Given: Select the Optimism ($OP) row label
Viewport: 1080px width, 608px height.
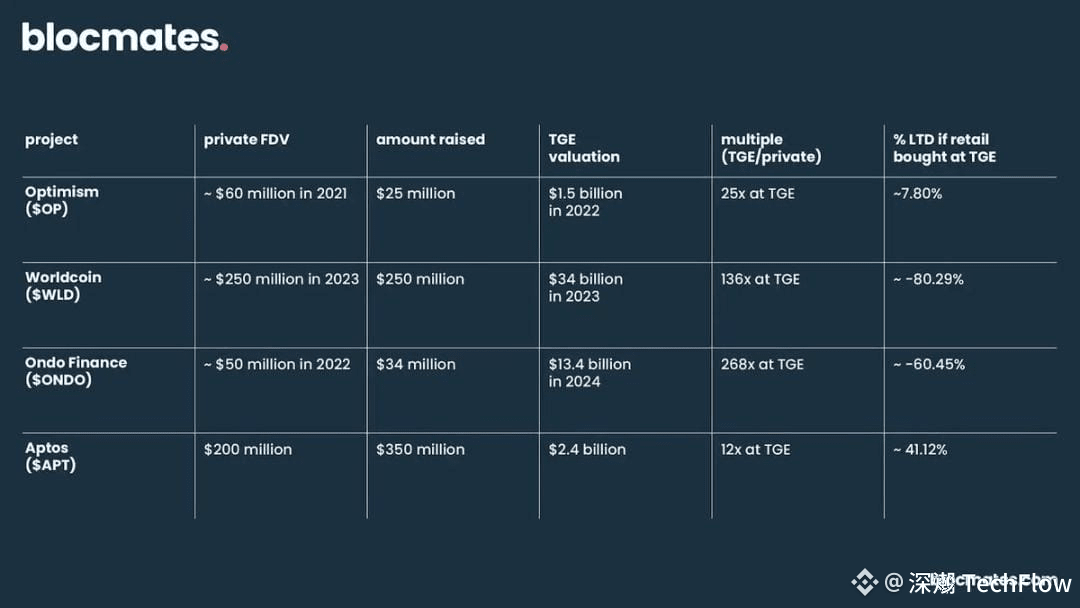Looking at the screenshot, I should (x=62, y=200).
